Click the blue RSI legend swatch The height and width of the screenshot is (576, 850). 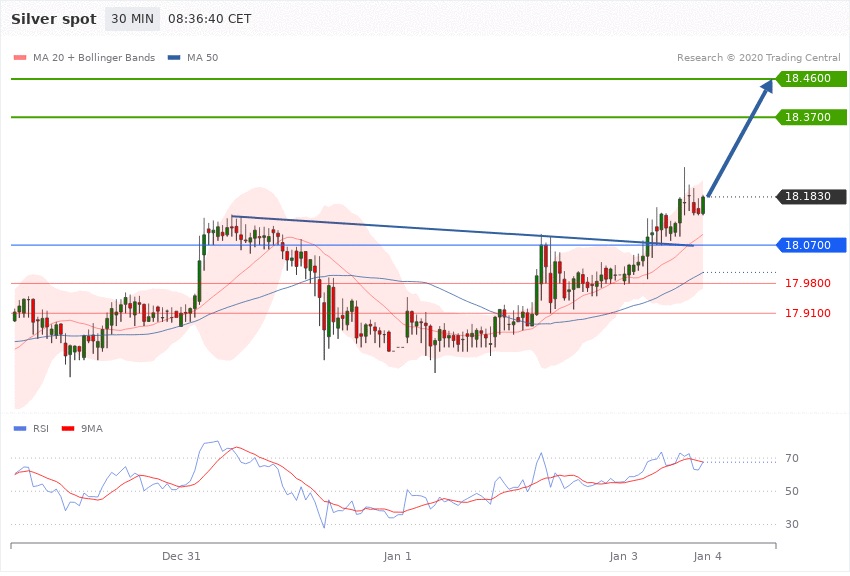pos(20,429)
